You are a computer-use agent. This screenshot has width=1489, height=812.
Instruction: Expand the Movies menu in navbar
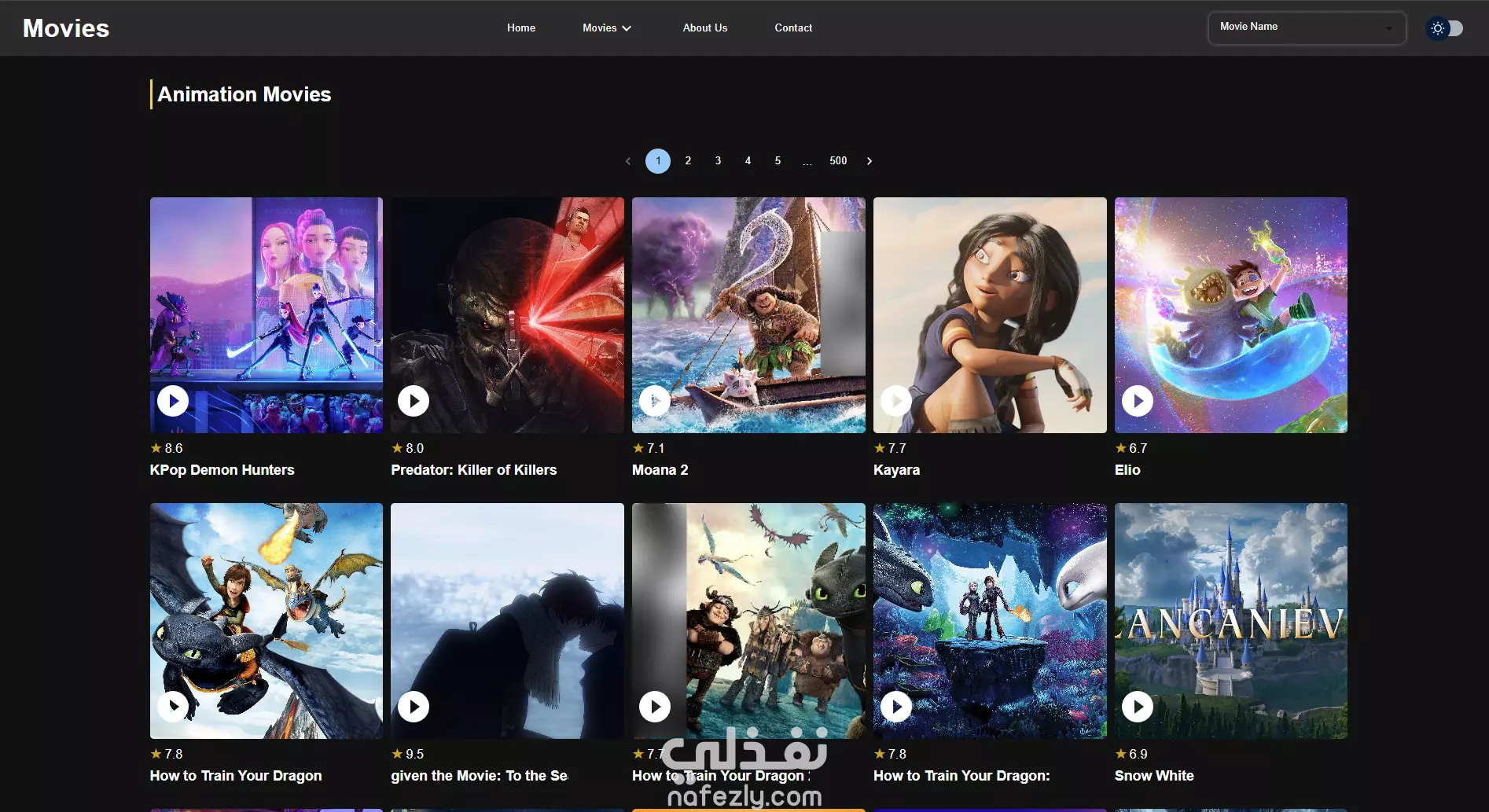607,28
